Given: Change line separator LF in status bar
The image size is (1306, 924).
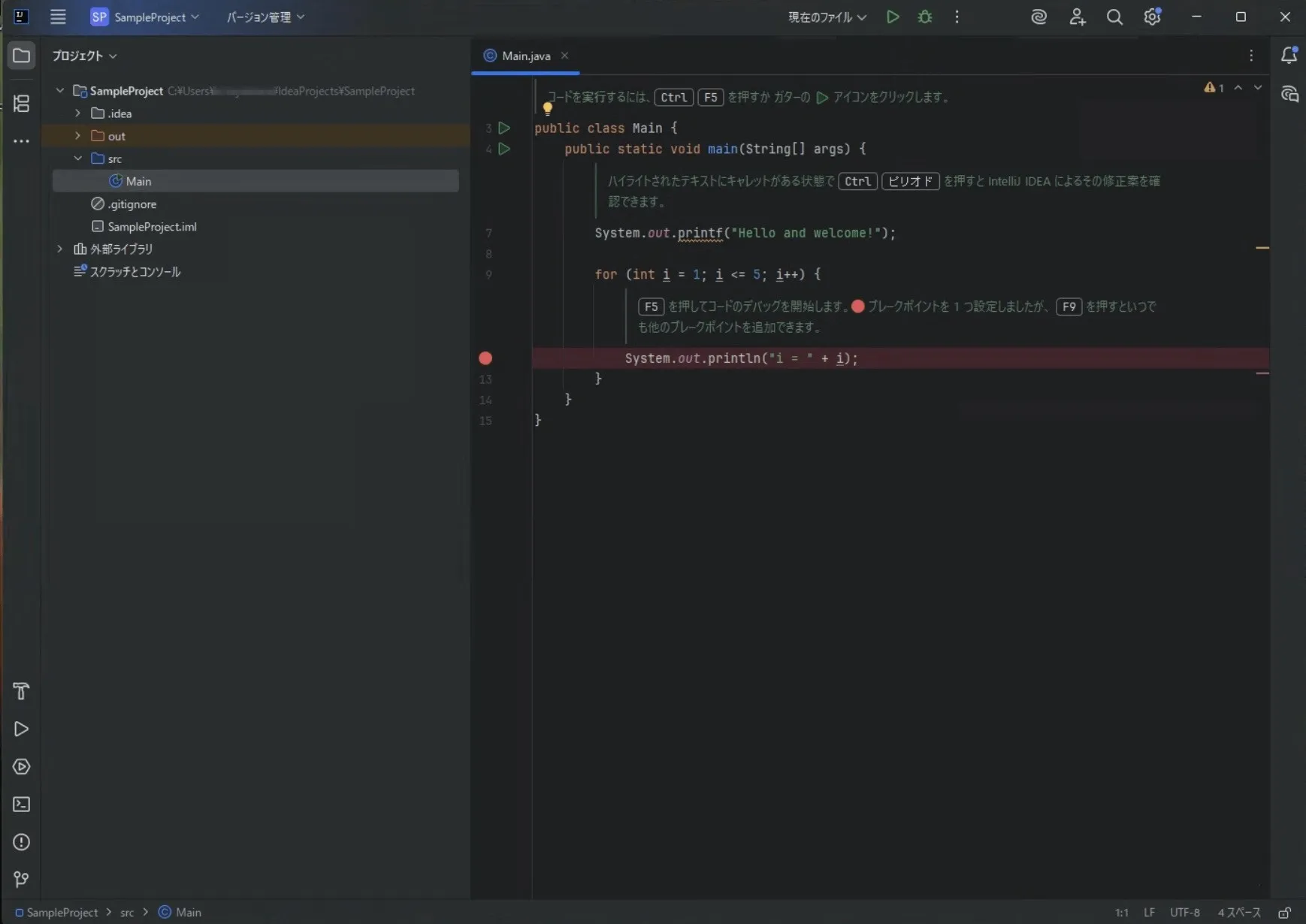Looking at the screenshot, I should click(1149, 912).
